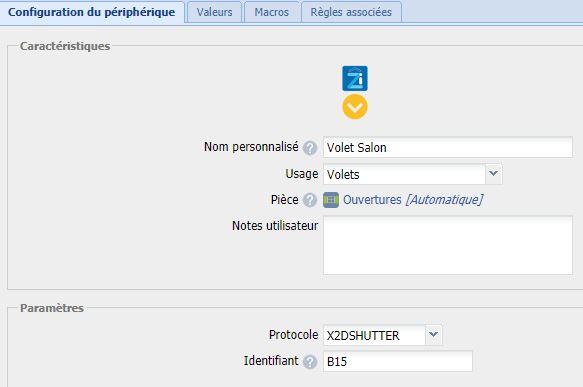Open the Règles associées tab

point(351,12)
